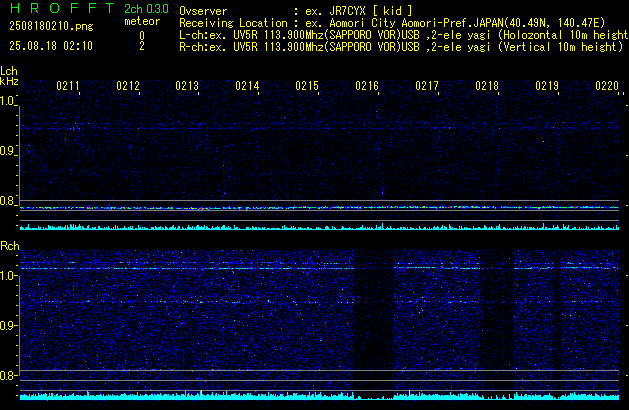Click the 0219 time label

(x=547, y=86)
